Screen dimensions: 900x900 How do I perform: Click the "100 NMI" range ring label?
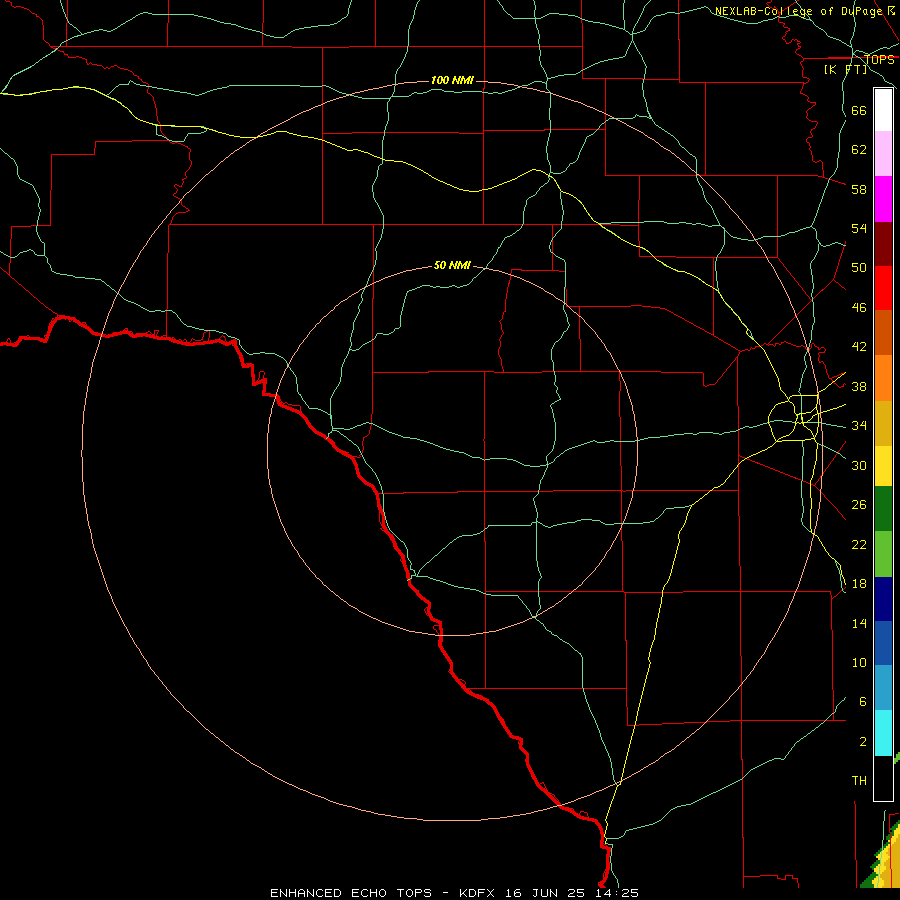(452, 80)
